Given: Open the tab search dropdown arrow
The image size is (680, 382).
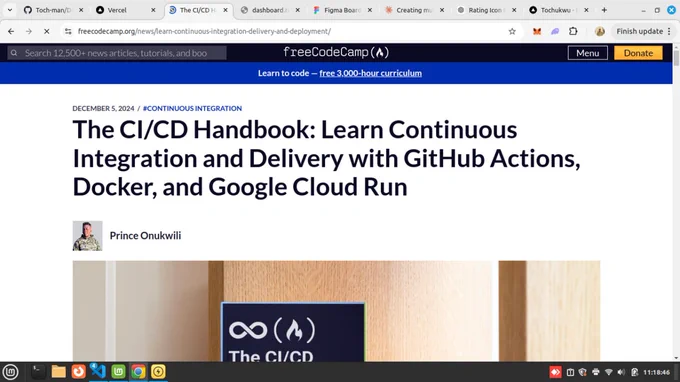Looking at the screenshot, I should pyautogui.click(x=10, y=10).
